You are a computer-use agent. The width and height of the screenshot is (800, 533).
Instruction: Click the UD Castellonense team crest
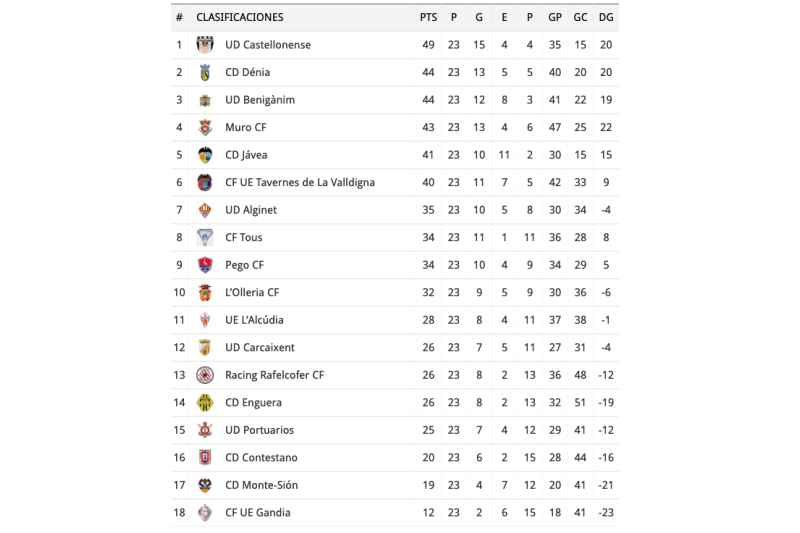tap(205, 45)
